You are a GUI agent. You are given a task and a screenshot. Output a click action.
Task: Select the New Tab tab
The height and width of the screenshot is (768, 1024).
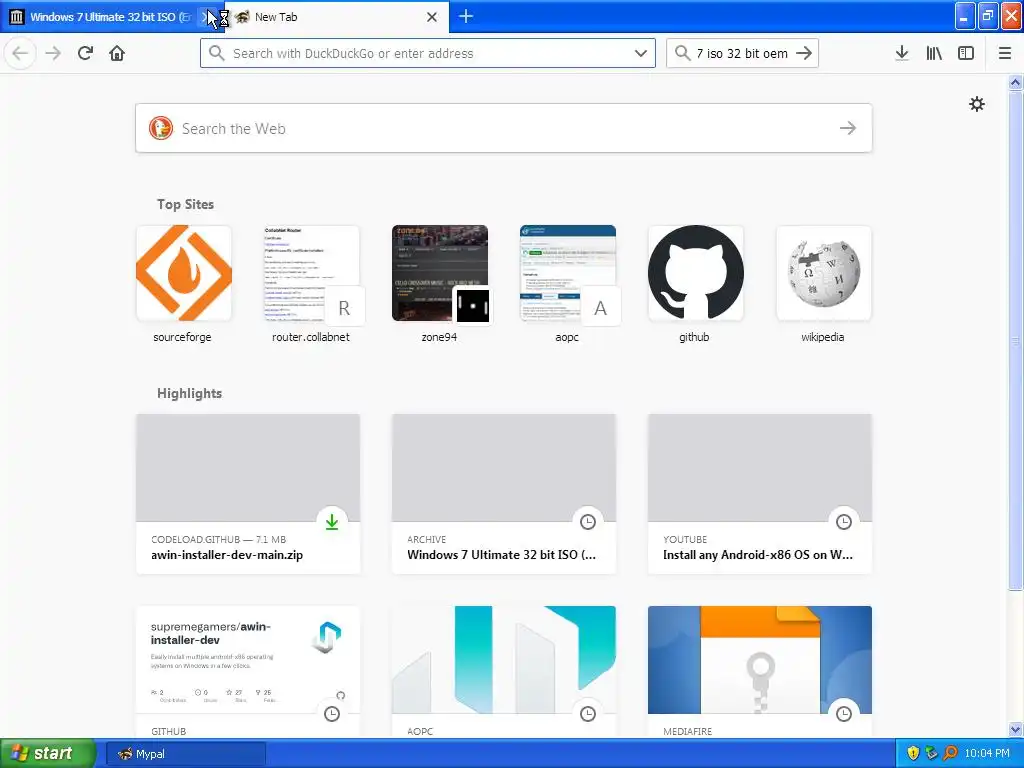coord(336,17)
